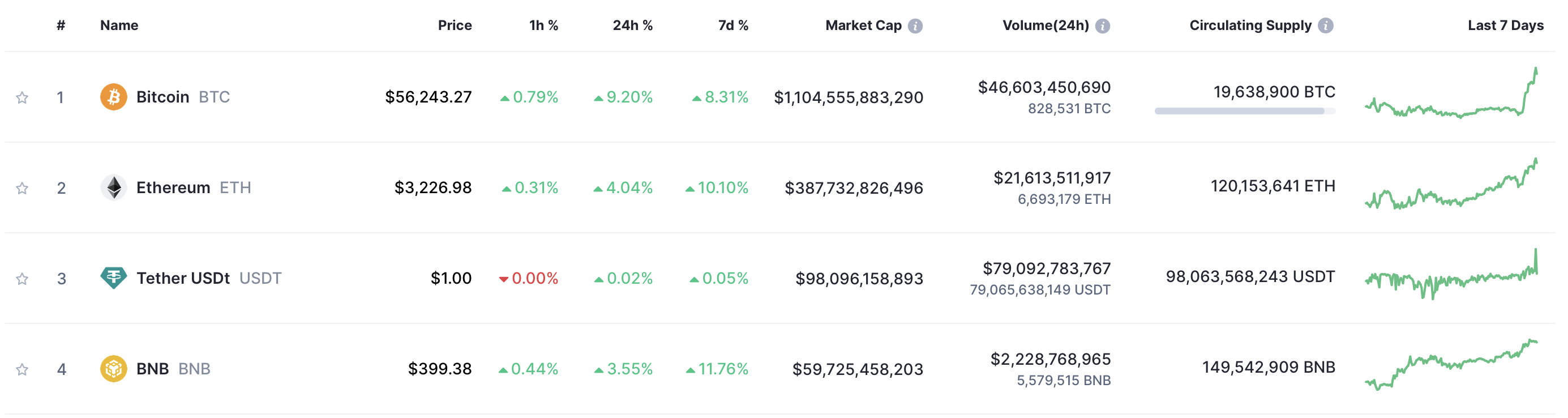This screenshot has width=1568, height=418.
Task: Click the Bitcoin logo icon
Action: [x=113, y=97]
